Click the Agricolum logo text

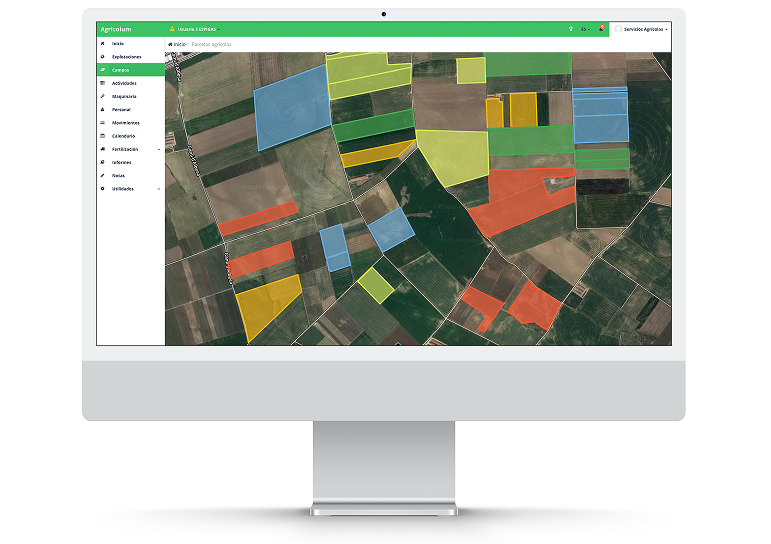(116, 29)
